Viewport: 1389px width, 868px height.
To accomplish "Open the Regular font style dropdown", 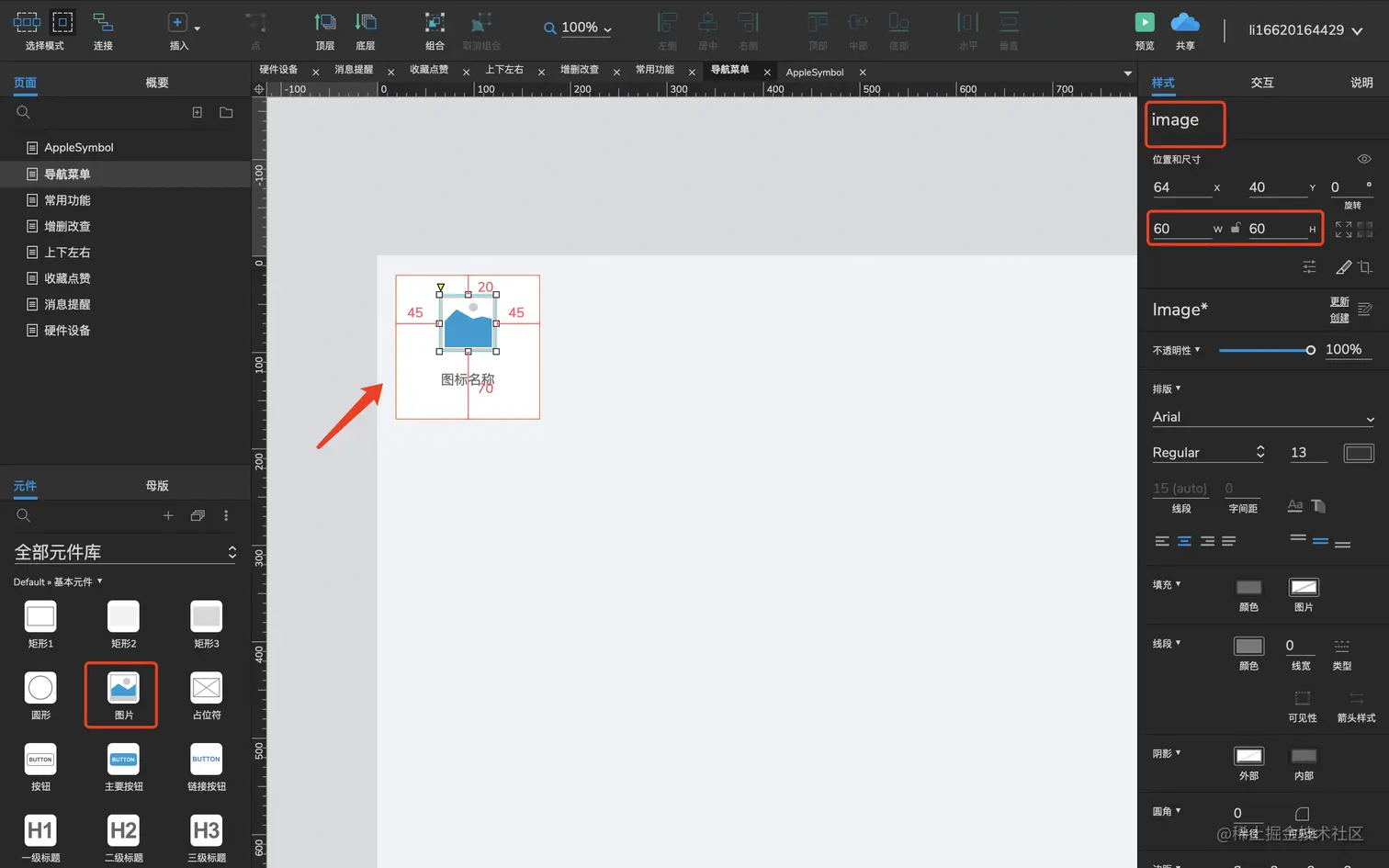I will pyautogui.click(x=1209, y=452).
